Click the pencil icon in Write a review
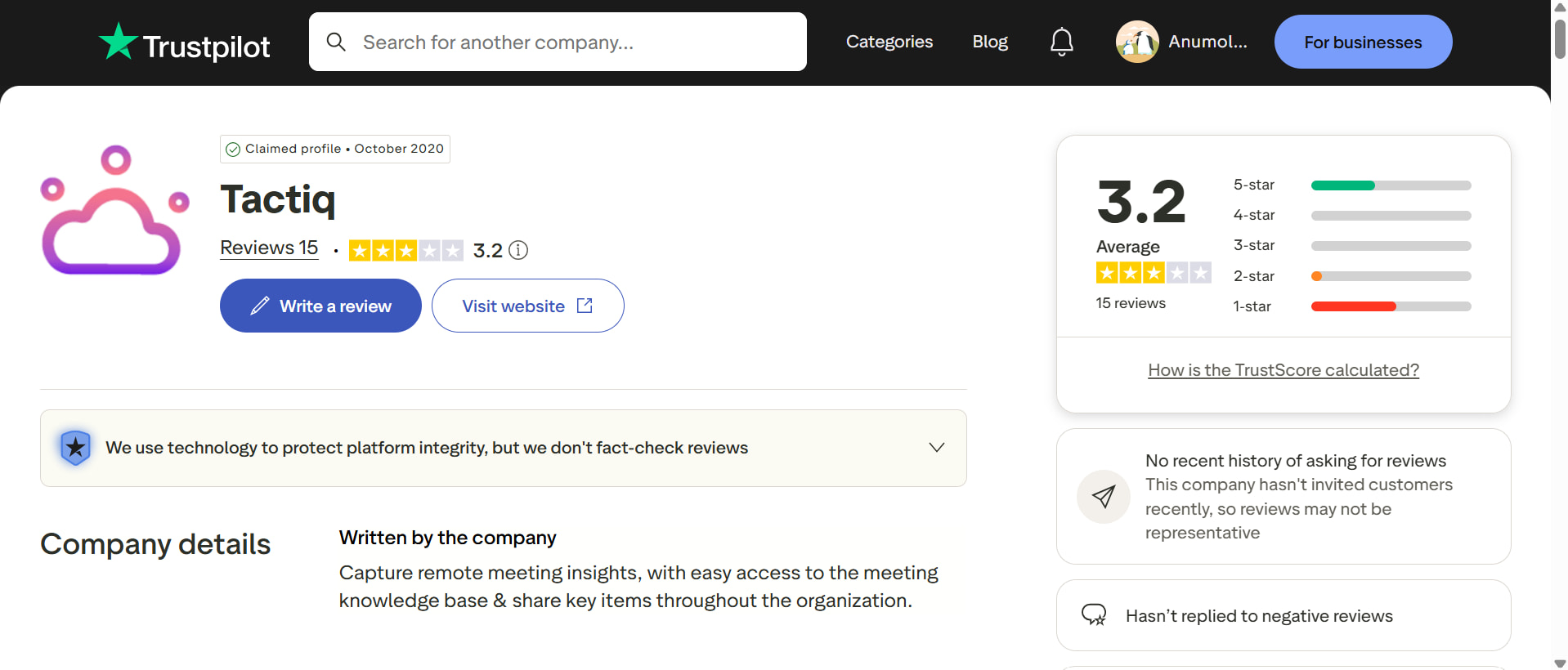The width and height of the screenshot is (1568, 670). 260,306
